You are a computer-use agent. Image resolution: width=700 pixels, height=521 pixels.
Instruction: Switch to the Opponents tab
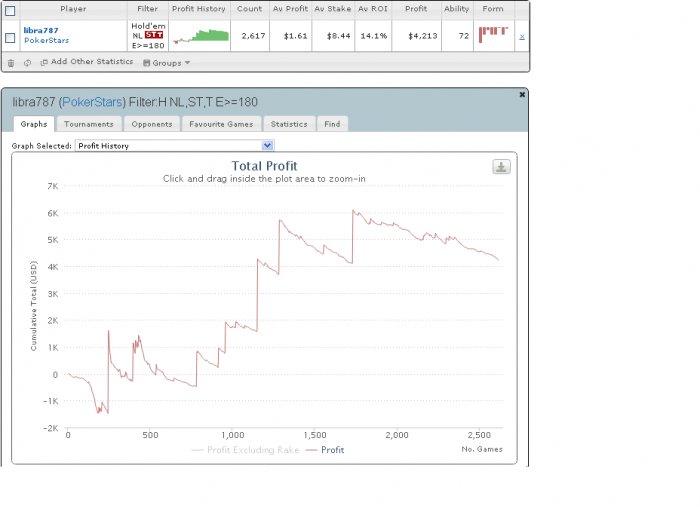[152, 124]
